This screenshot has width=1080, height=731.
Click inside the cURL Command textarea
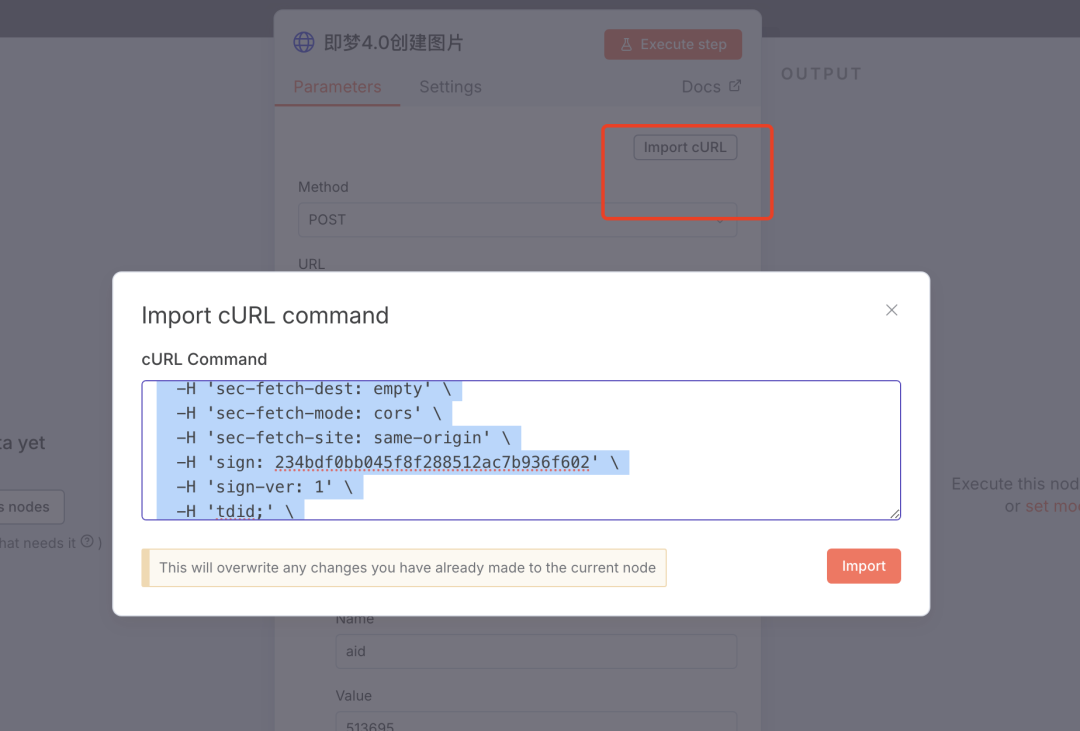520,450
